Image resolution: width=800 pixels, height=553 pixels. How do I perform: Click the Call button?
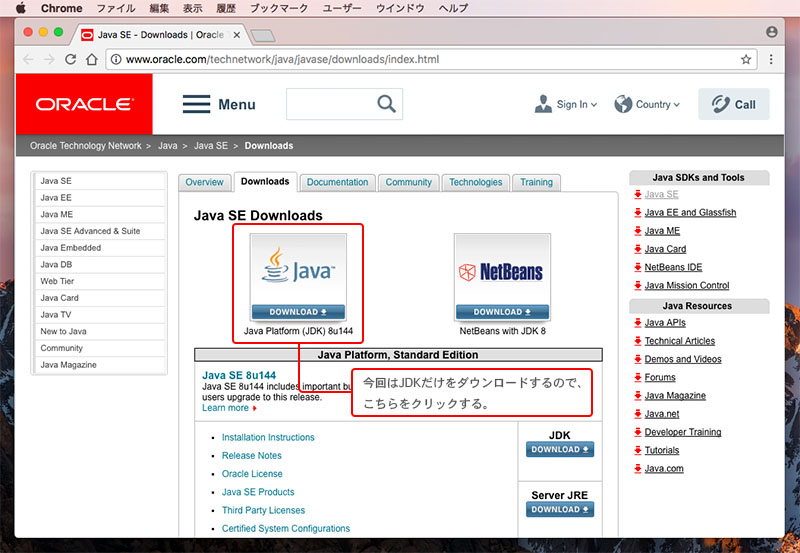(734, 104)
